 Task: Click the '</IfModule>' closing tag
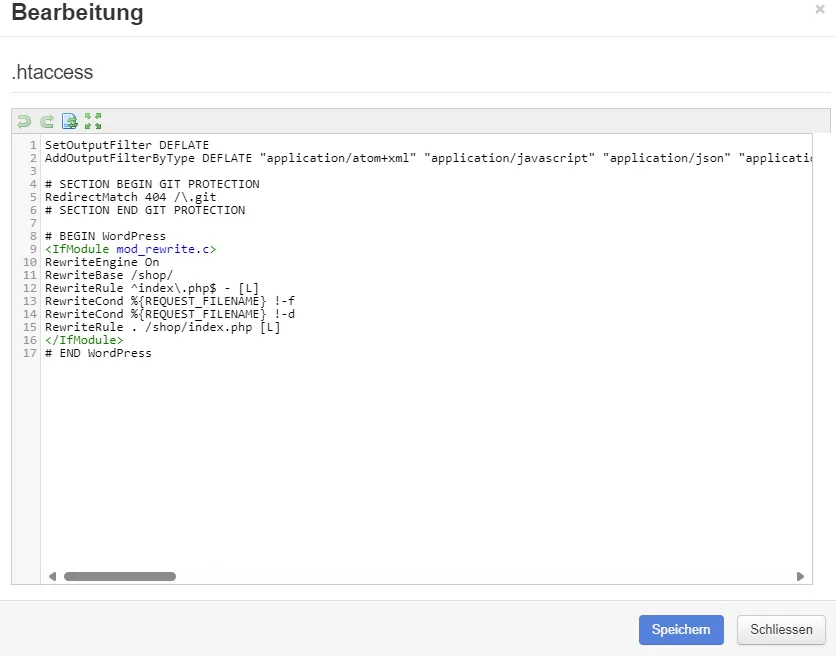point(84,340)
